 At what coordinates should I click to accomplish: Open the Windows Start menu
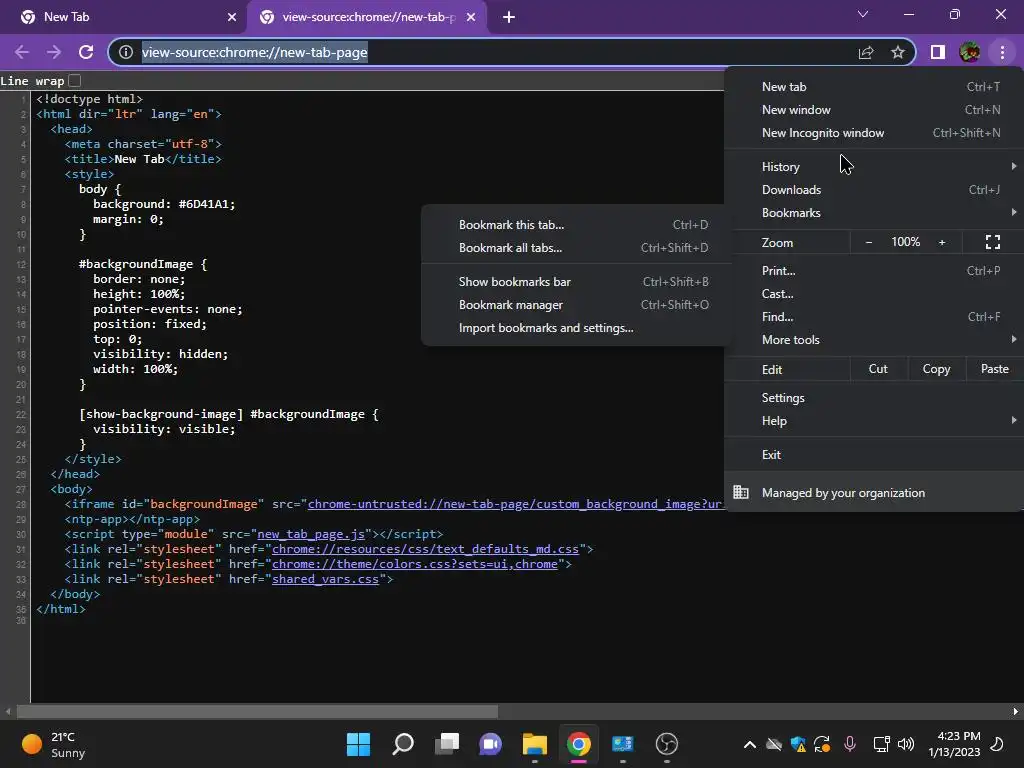358,744
